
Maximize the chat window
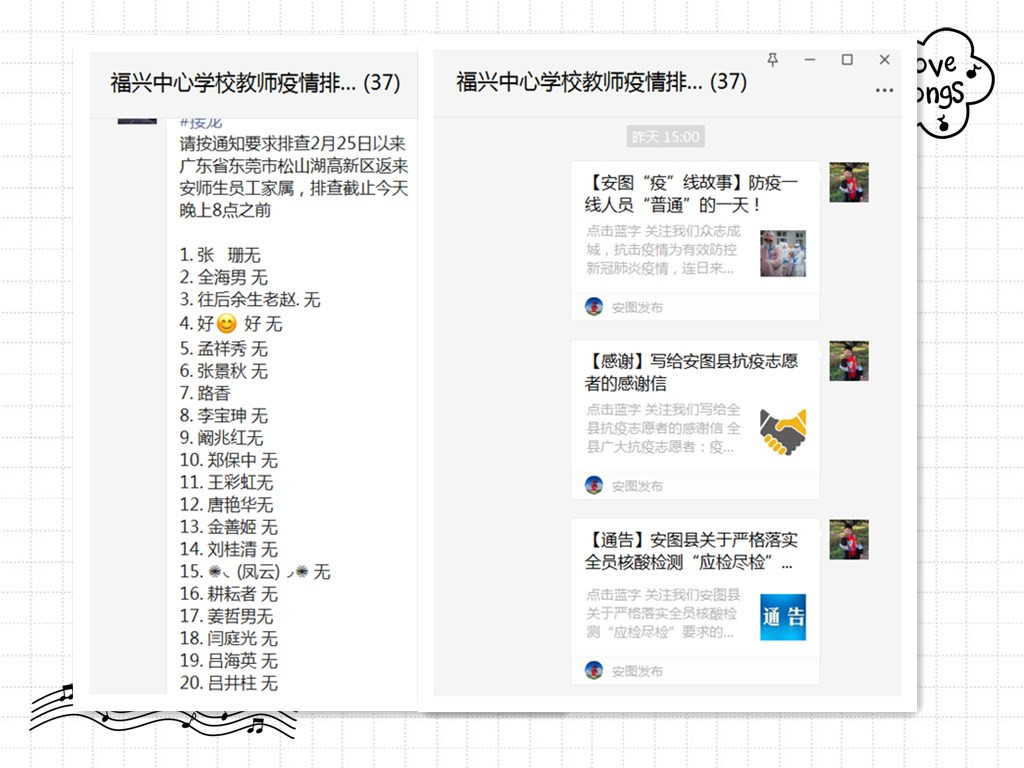[x=847, y=60]
